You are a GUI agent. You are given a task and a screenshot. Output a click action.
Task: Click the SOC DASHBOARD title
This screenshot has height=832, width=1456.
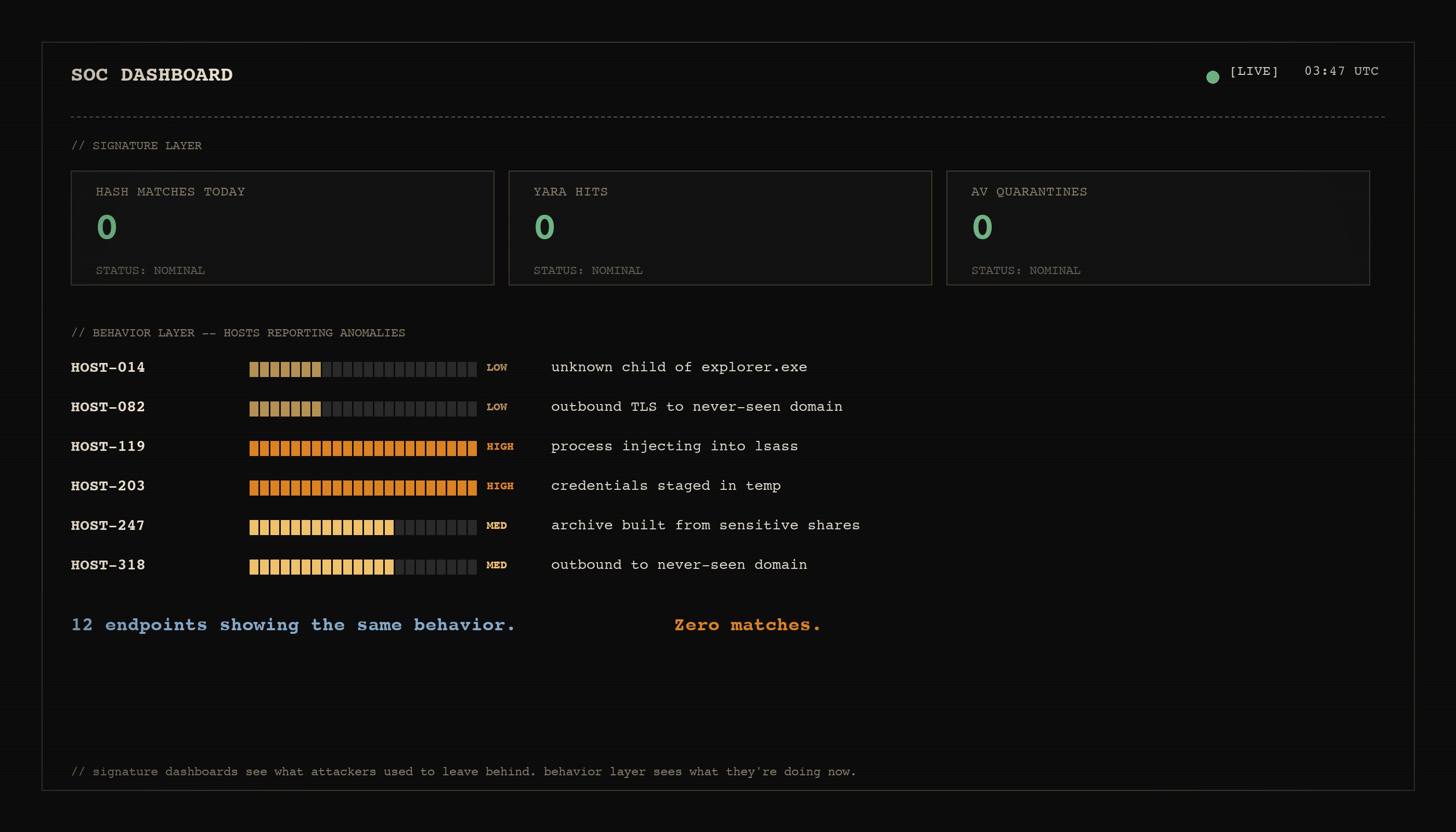152,75
